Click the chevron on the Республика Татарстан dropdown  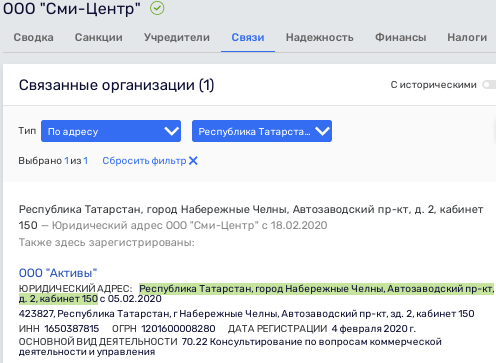click(322, 131)
